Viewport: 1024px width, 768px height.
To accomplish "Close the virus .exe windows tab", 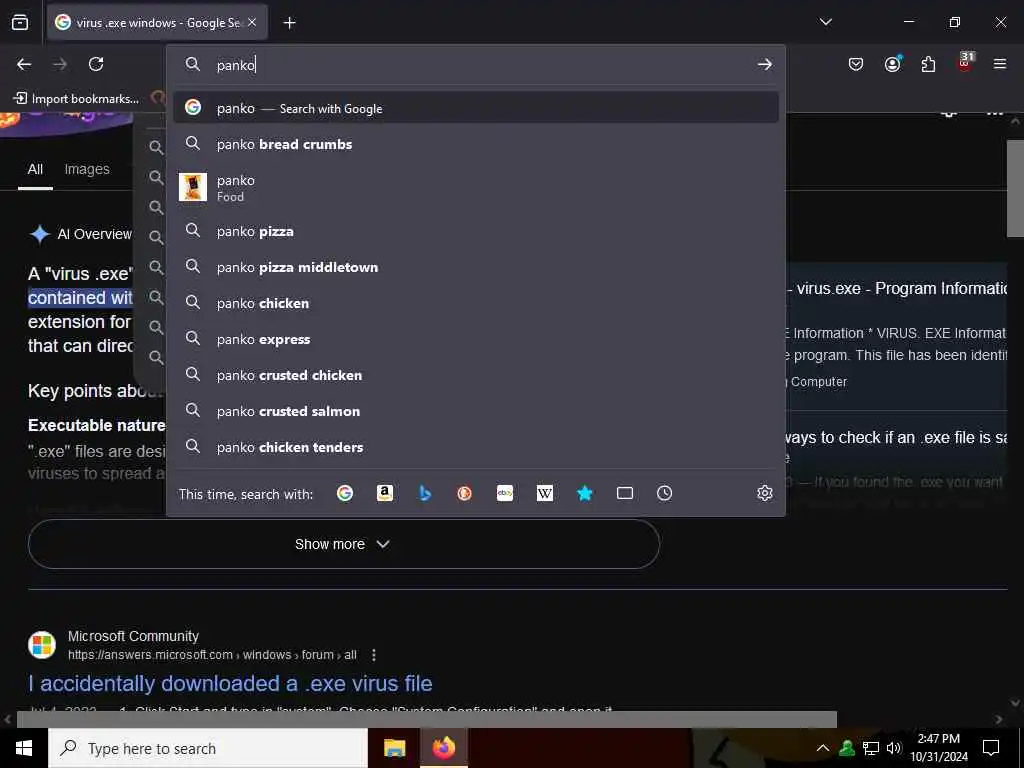I will pyautogui.click(x=252, y=23).
